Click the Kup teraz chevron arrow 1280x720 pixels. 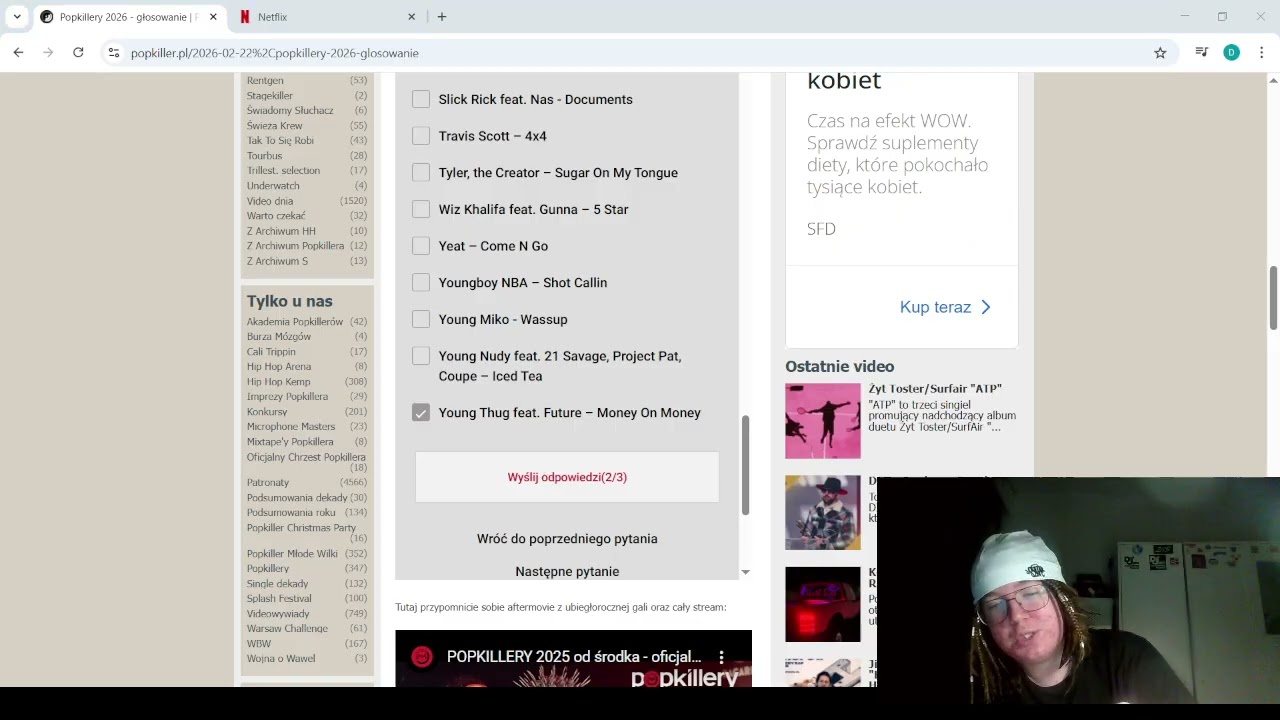pyautogui.click(x=986, y=307)
